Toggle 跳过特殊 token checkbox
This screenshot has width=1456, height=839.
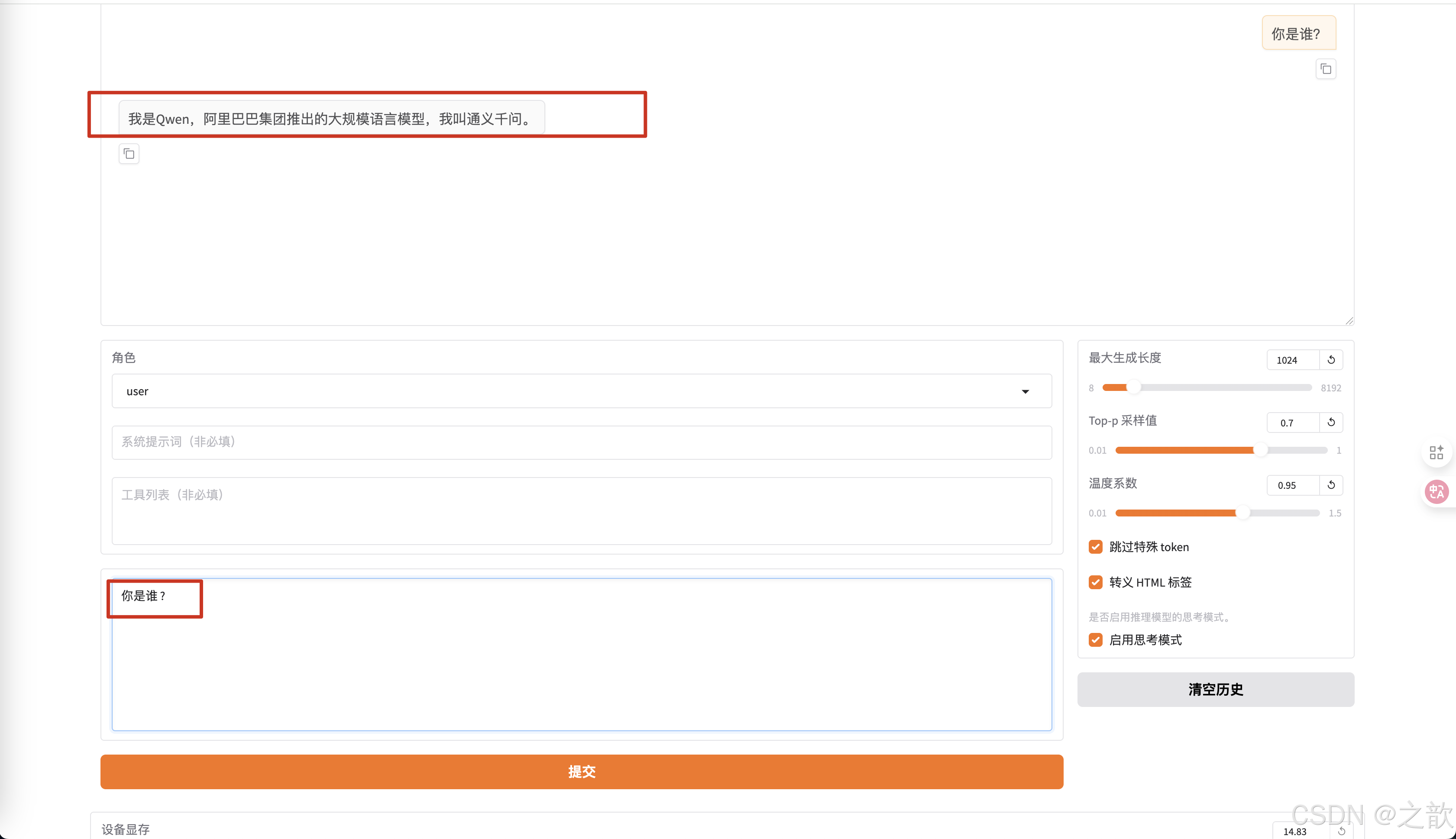tap(1096, 547)
